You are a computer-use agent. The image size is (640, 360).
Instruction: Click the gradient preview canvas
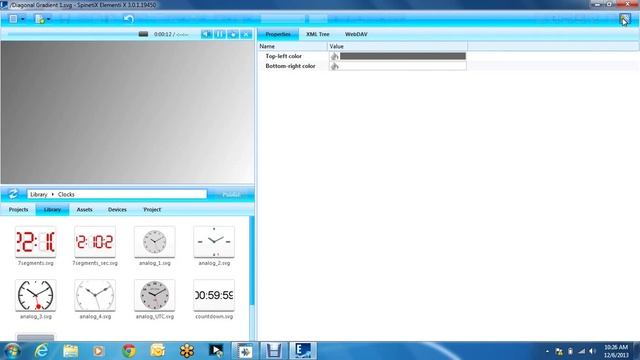[127, 112]
